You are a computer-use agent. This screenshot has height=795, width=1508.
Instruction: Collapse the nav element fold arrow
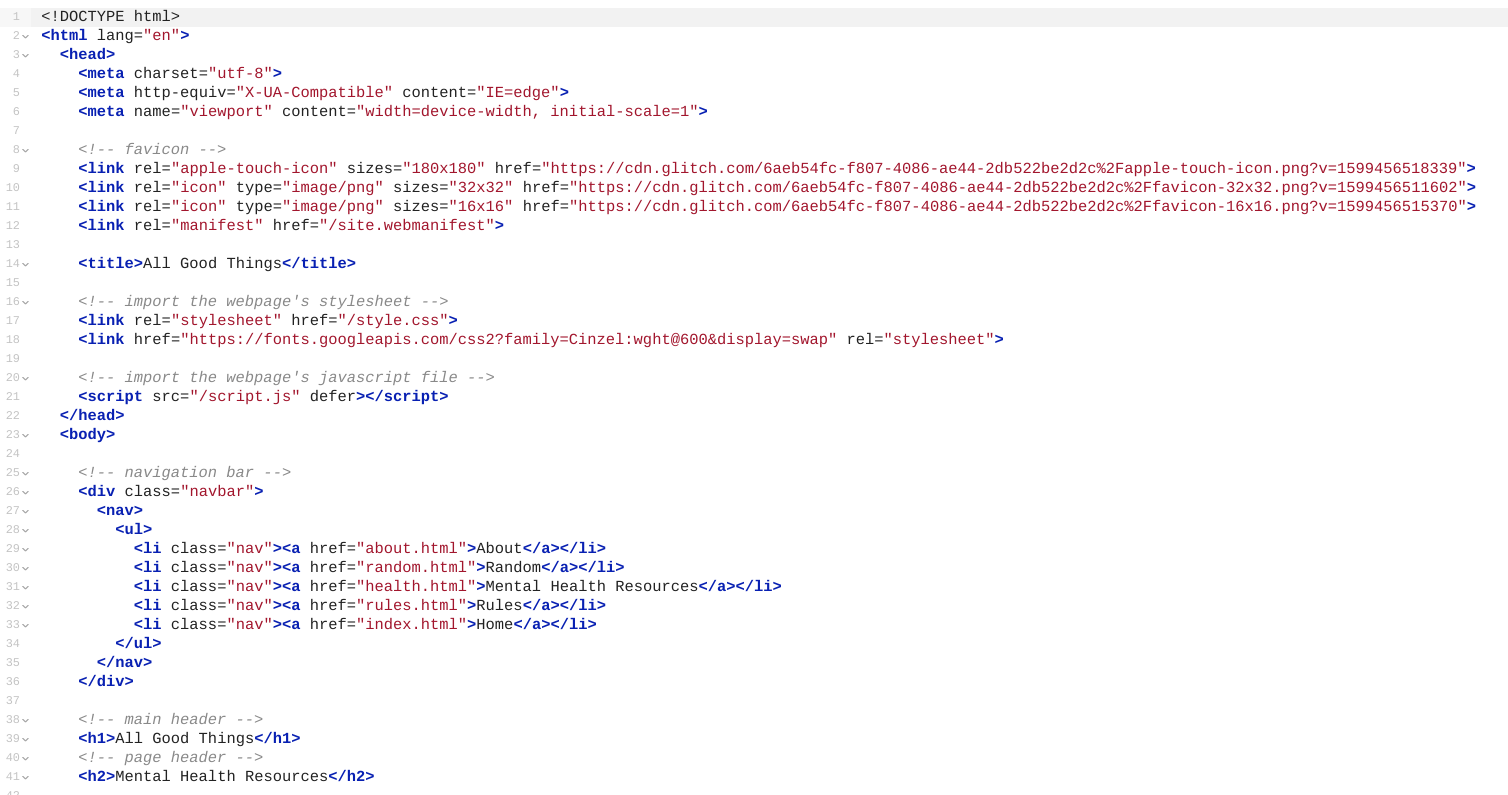click(x=26, y=511)
